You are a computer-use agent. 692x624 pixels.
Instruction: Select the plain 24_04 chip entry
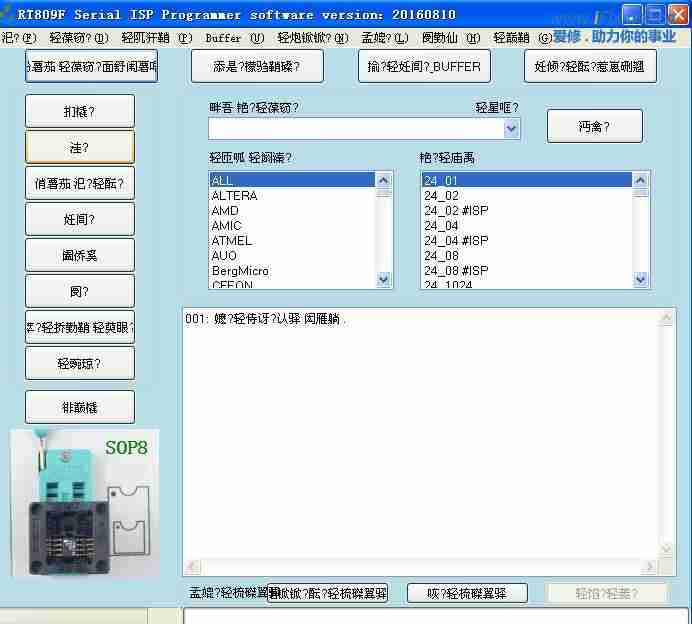[527, 226]
